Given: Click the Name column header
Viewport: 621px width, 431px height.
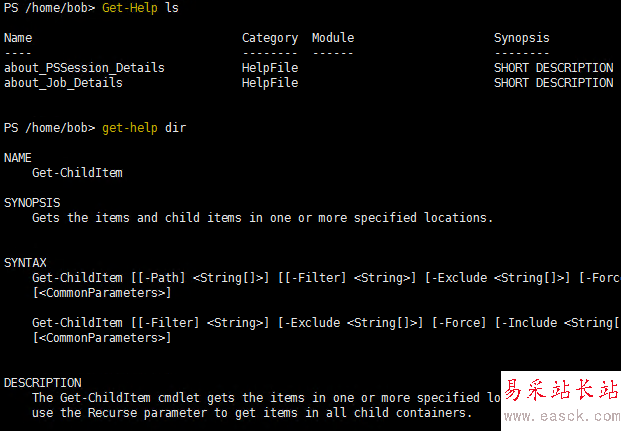Looking at the screenshot, I should [x=18, y=38].
